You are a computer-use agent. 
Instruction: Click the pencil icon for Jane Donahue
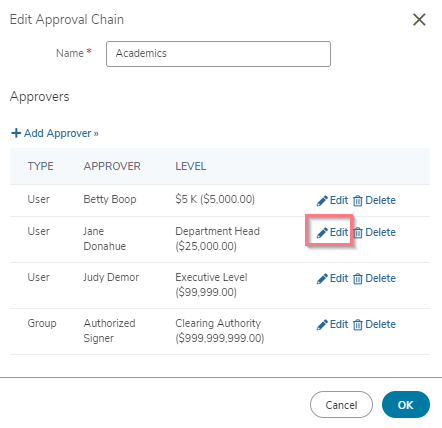coord(322,233)
